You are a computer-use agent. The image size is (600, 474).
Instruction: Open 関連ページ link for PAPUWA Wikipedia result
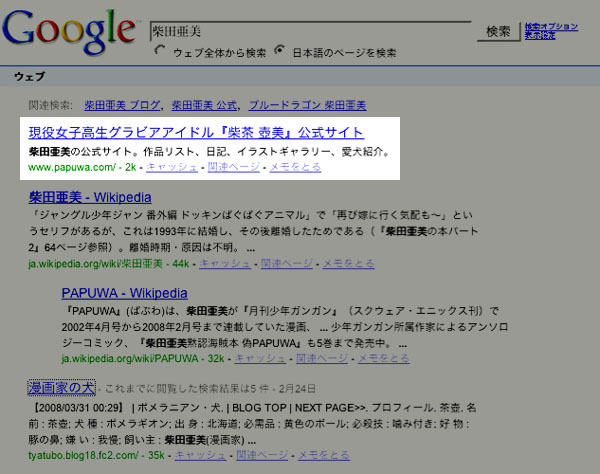pyautogui.click(x=322, y=358)
